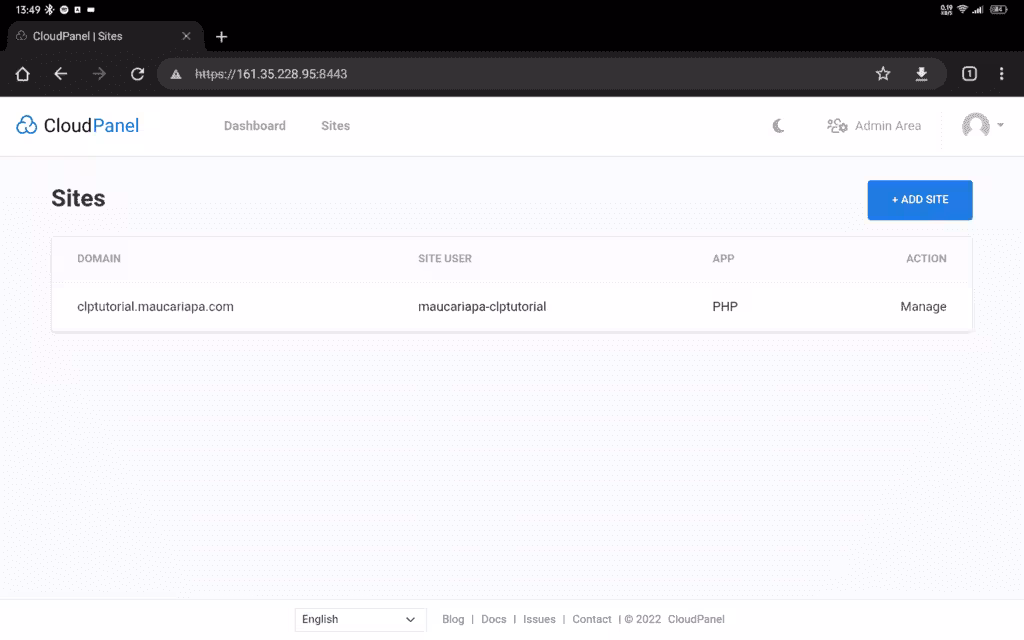Toggle dark mode with the moon icon

pos(778,125)
